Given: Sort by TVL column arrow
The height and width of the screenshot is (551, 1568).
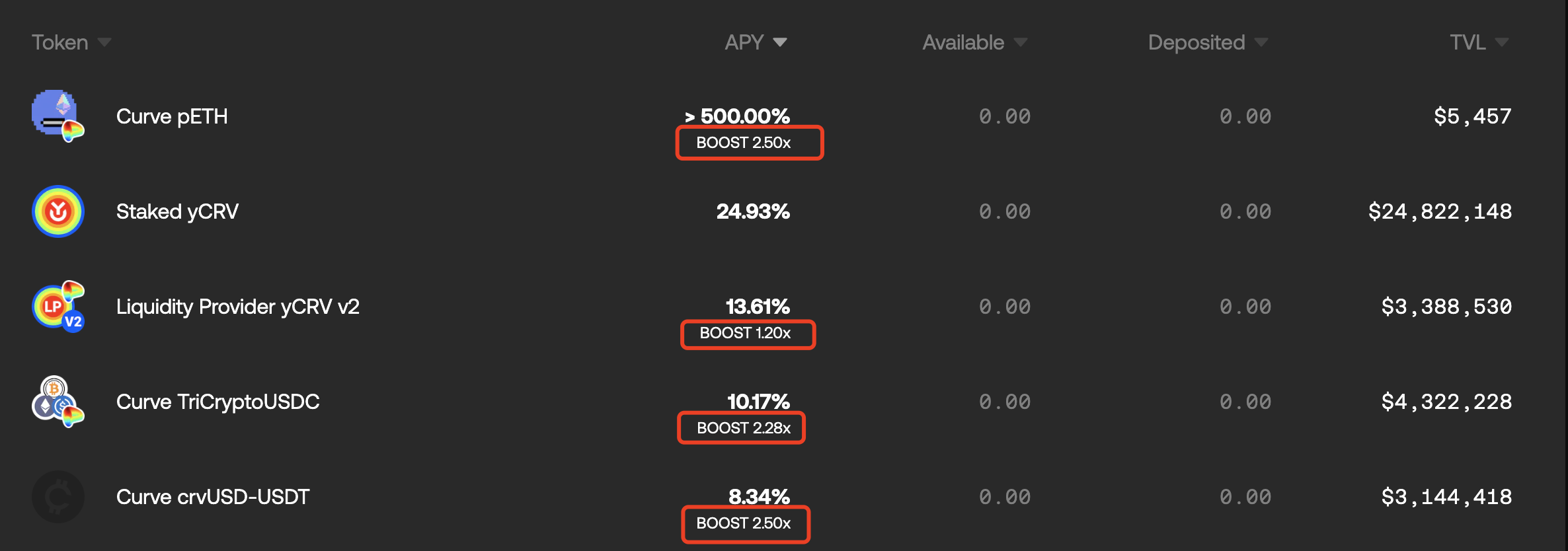Looking at the screenshot, I should coord(1502,42).
